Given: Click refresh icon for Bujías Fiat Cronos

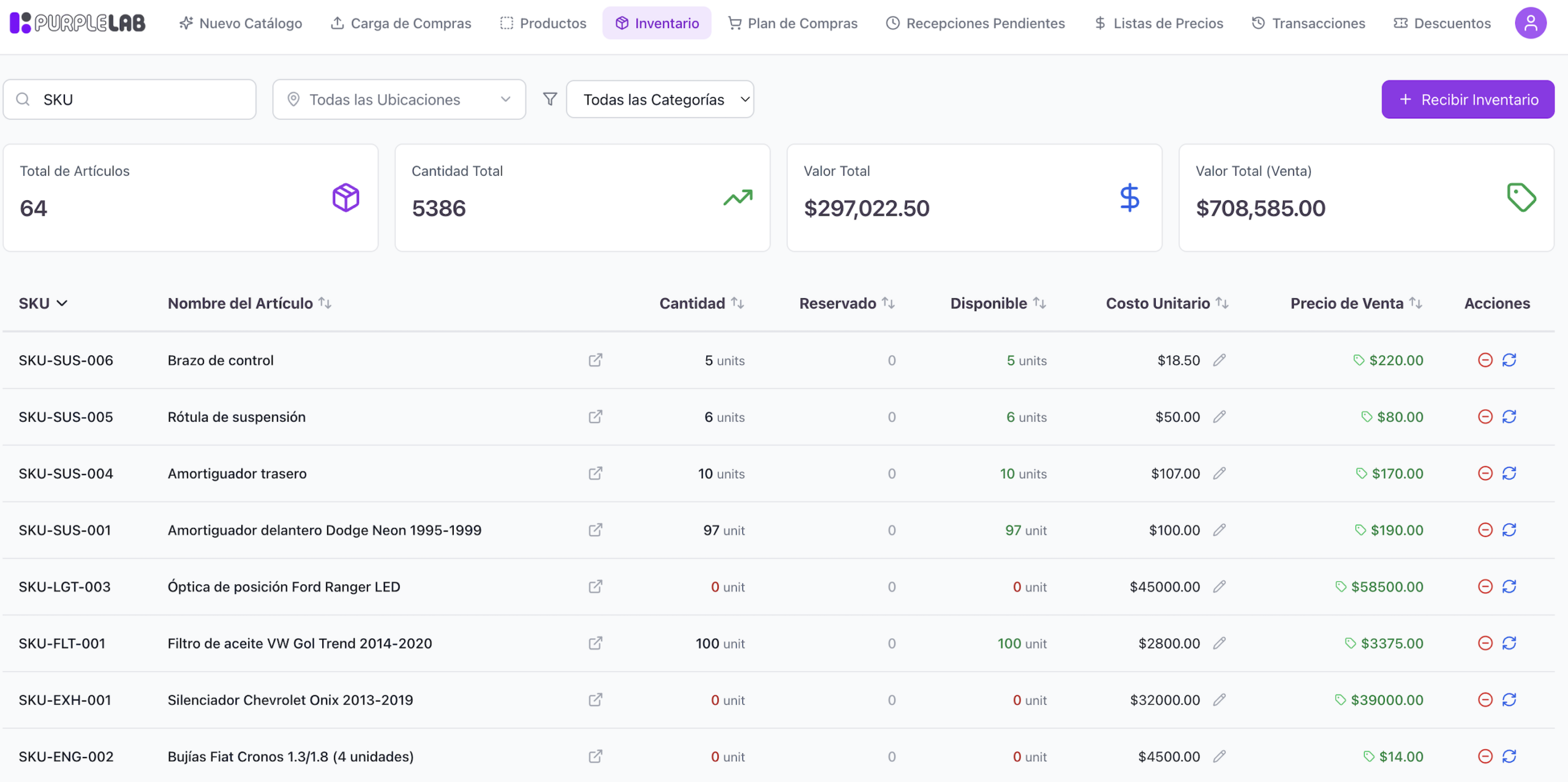Looking at the screenshot, I should click(1509, 757).
